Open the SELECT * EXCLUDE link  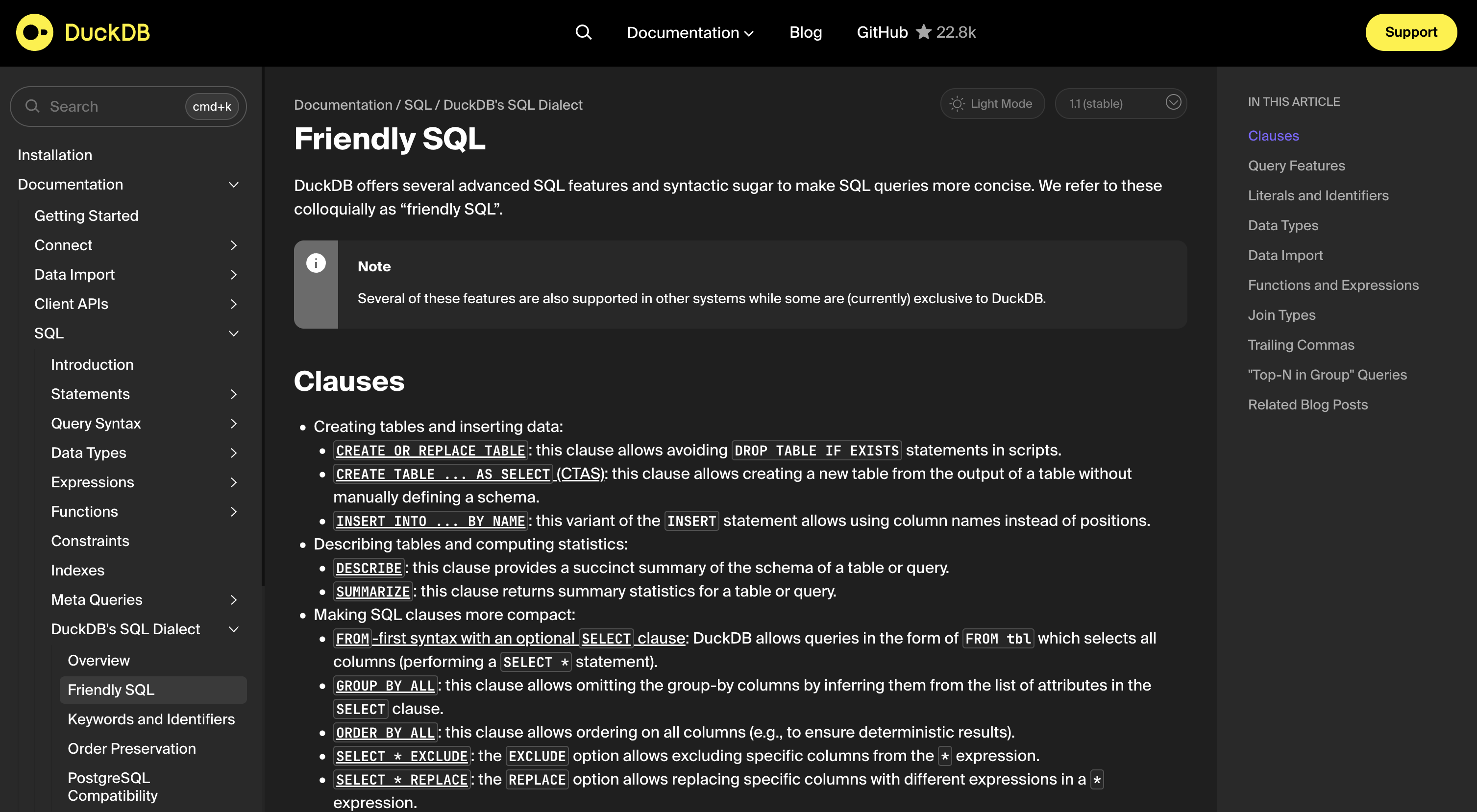pyautogui.click(x=402, y=756)
